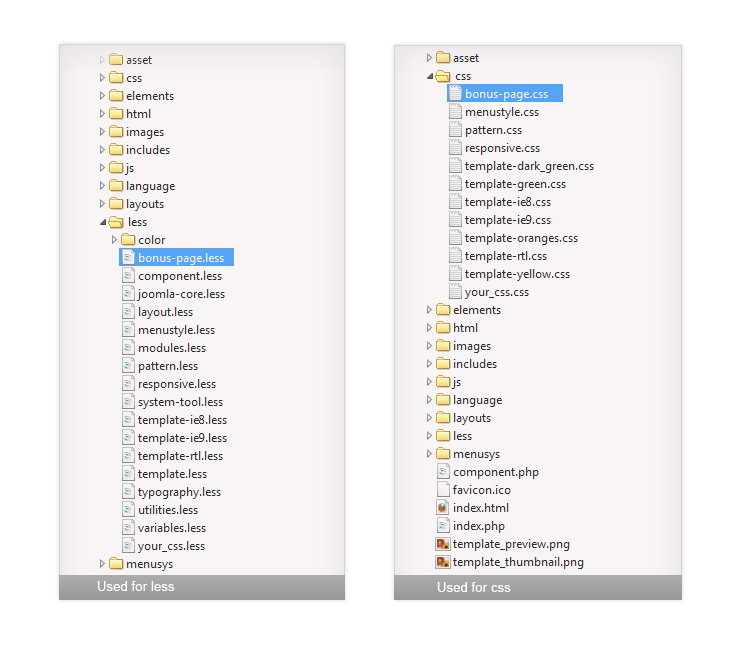This screenshot has height=649, width=737.
Task: Select bonus-page.css in the tree
Action: [x=506, y=94]
